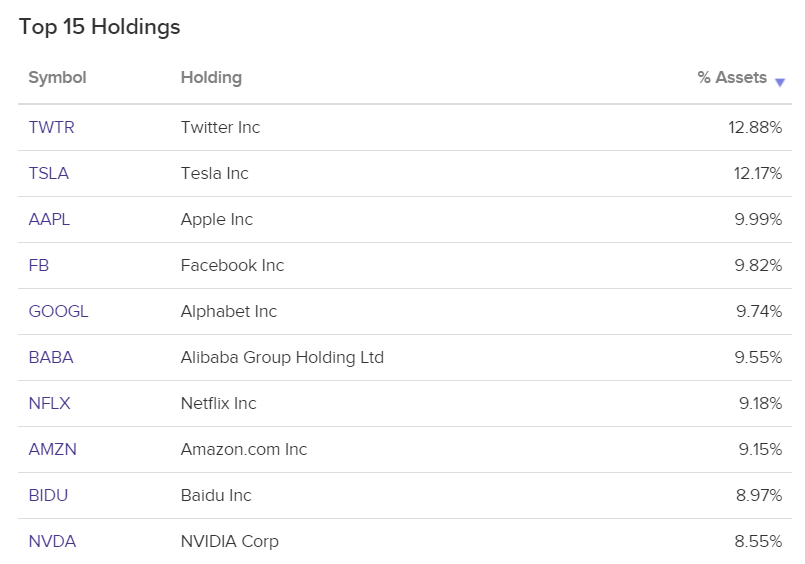Open the GOOGL ticker link

pos(59,311)
